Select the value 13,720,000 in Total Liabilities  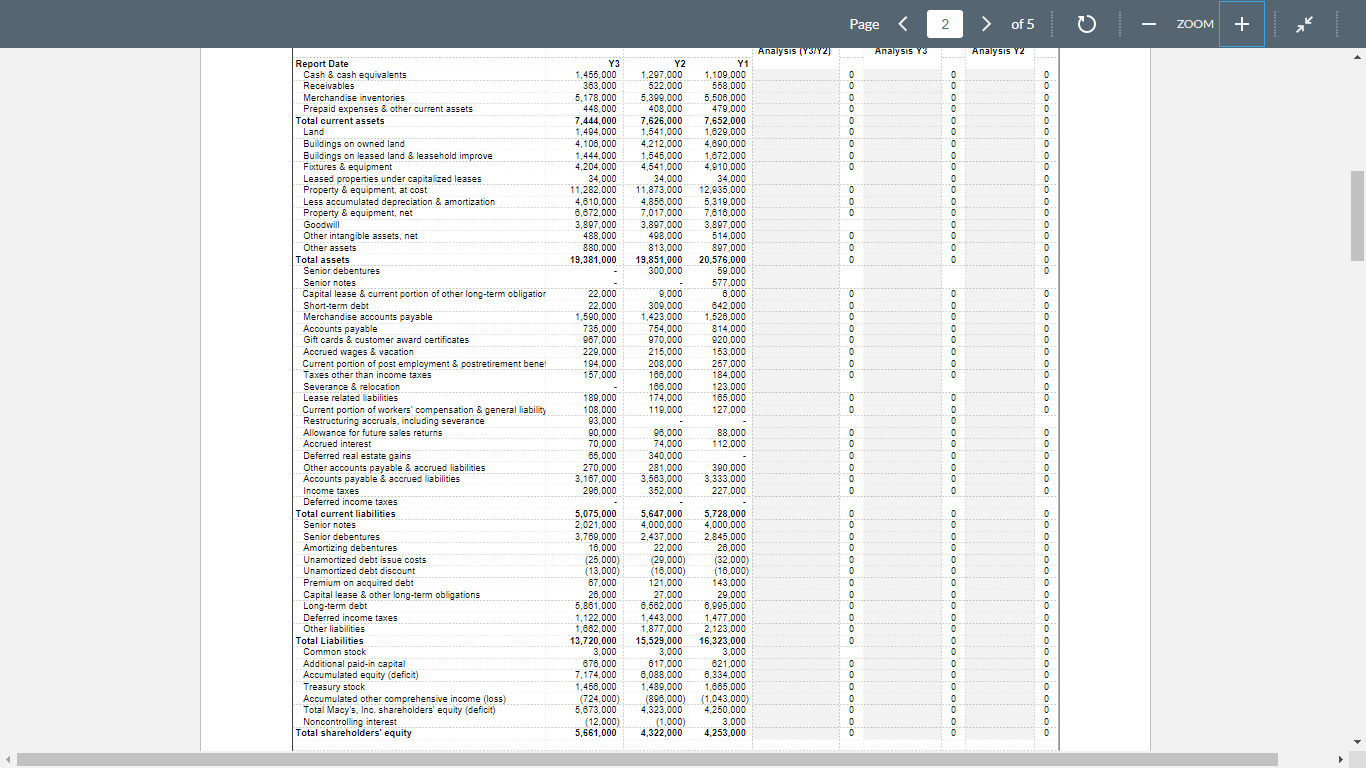click(x=593, y=641)
